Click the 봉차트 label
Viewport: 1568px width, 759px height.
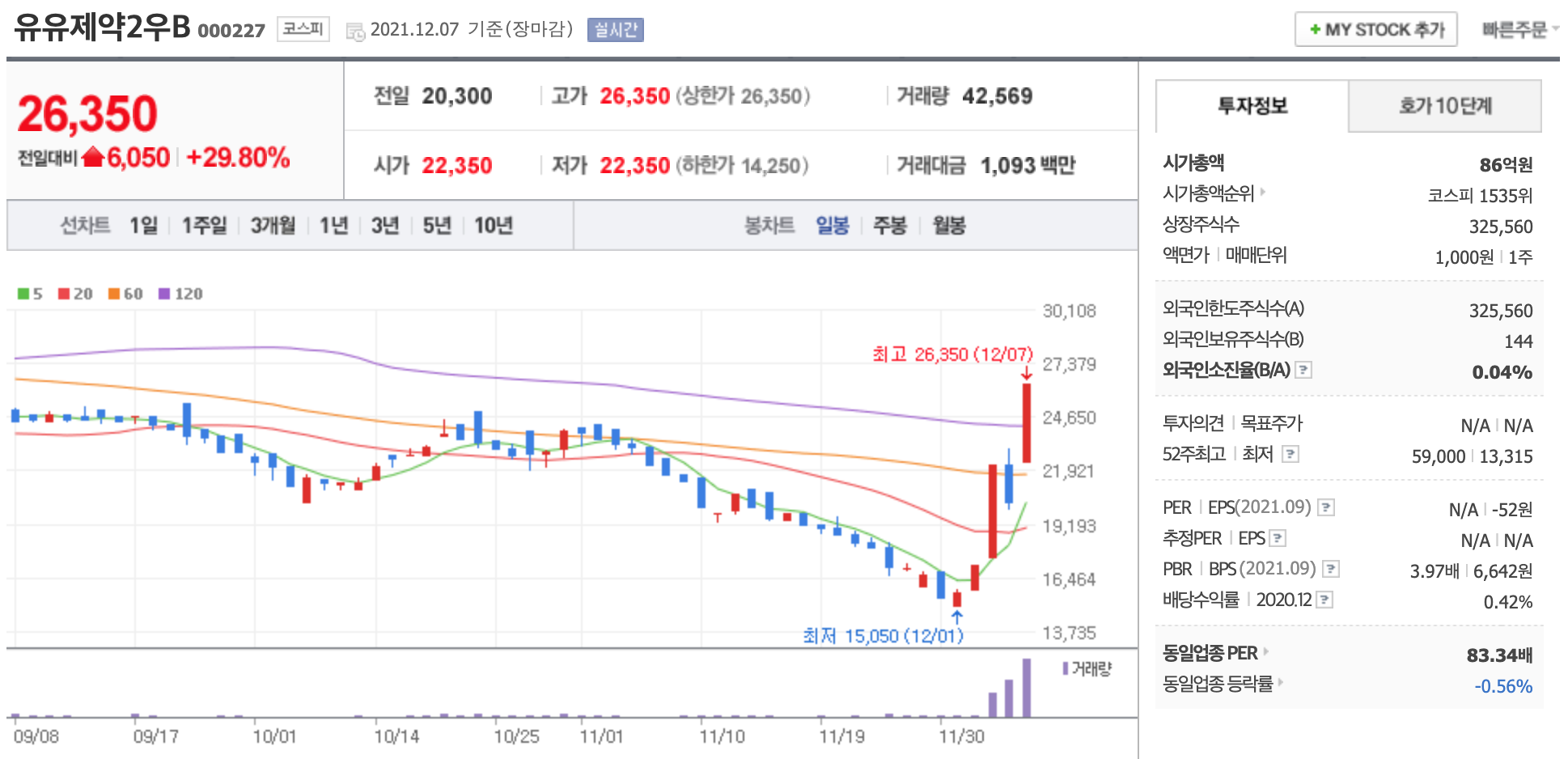769,225
